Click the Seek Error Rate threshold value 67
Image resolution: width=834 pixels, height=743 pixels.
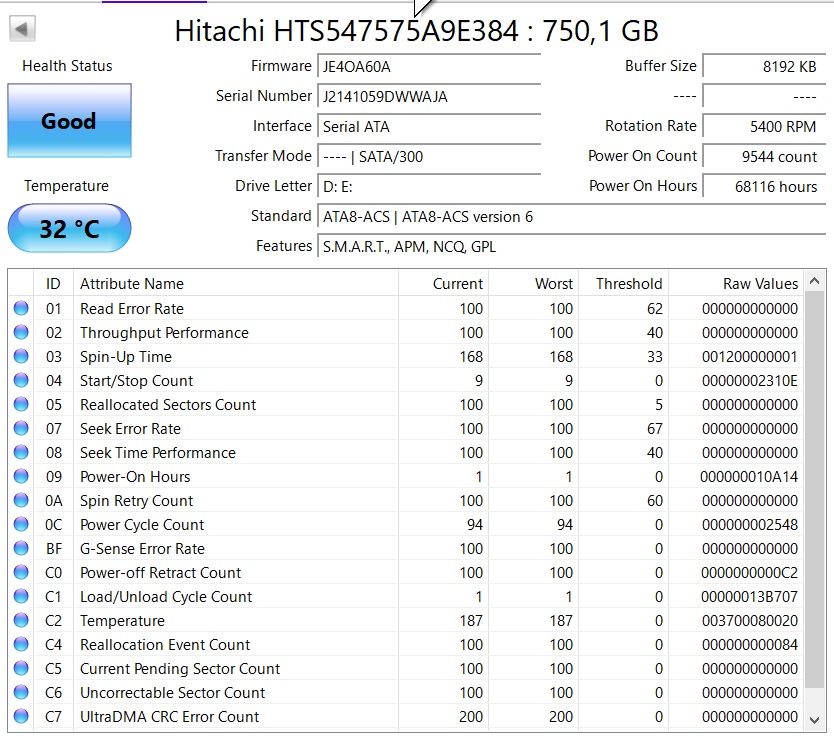pos(654,429)
